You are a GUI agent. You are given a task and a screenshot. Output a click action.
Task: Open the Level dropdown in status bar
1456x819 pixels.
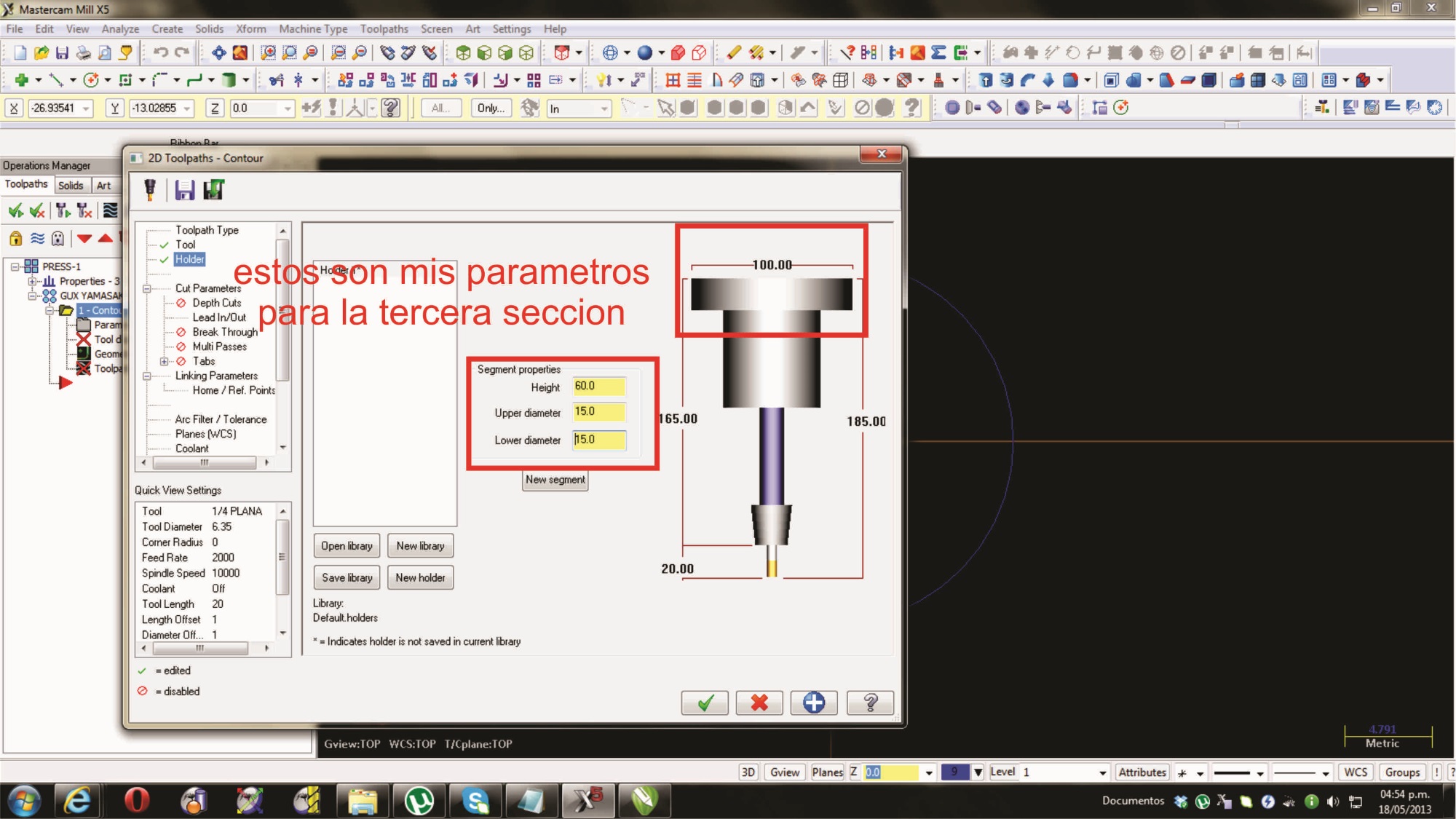(x=1103, y=772)
